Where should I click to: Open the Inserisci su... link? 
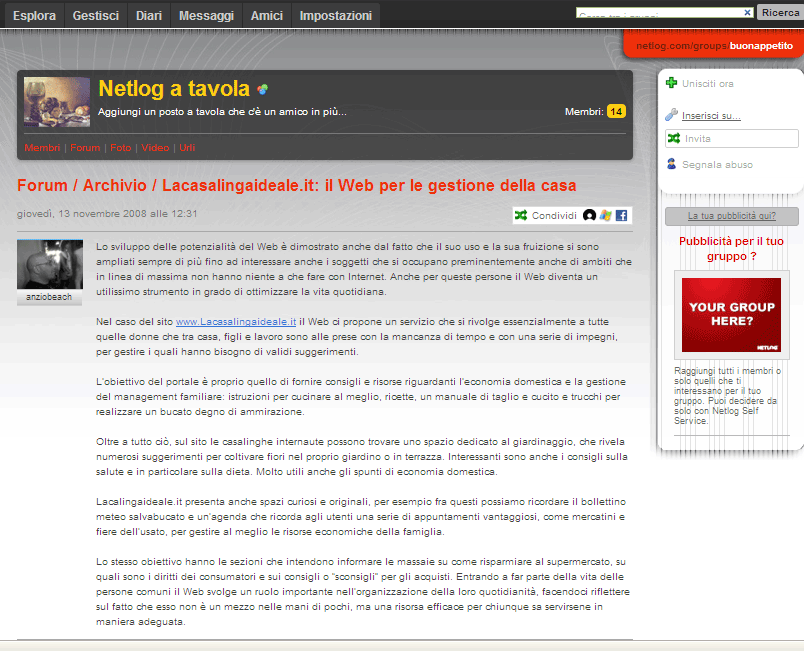pyautogui.click(x=711, y=115)
